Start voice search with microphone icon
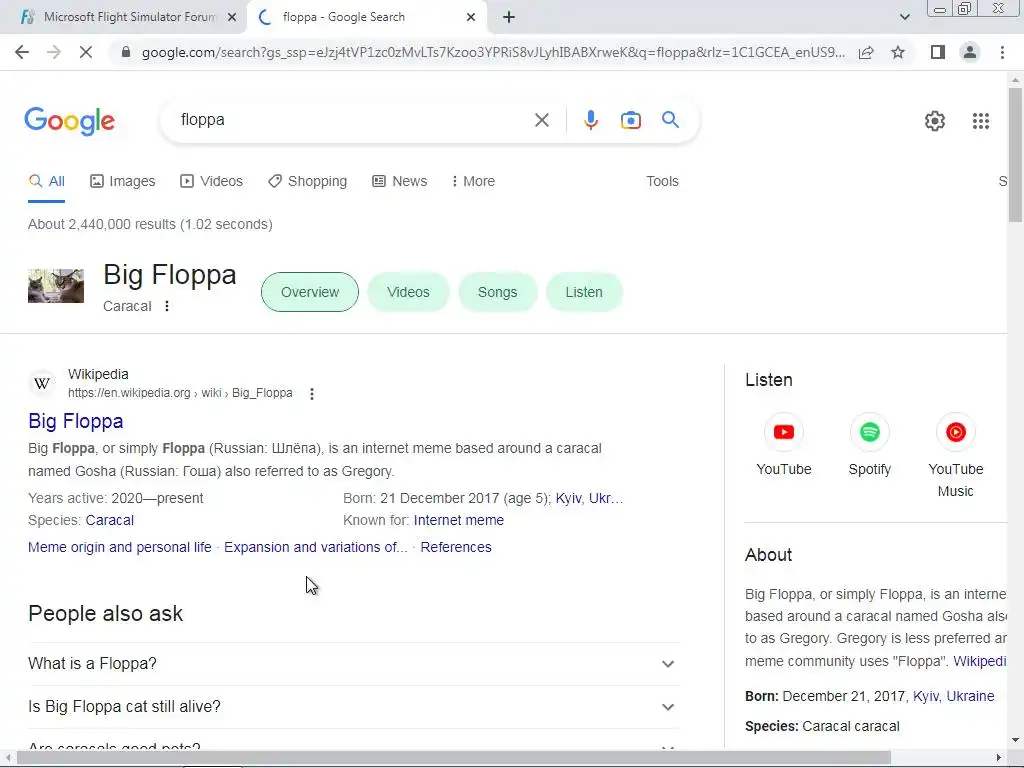The width and height of the screenshot is (1024, 768). coord(590,120)
